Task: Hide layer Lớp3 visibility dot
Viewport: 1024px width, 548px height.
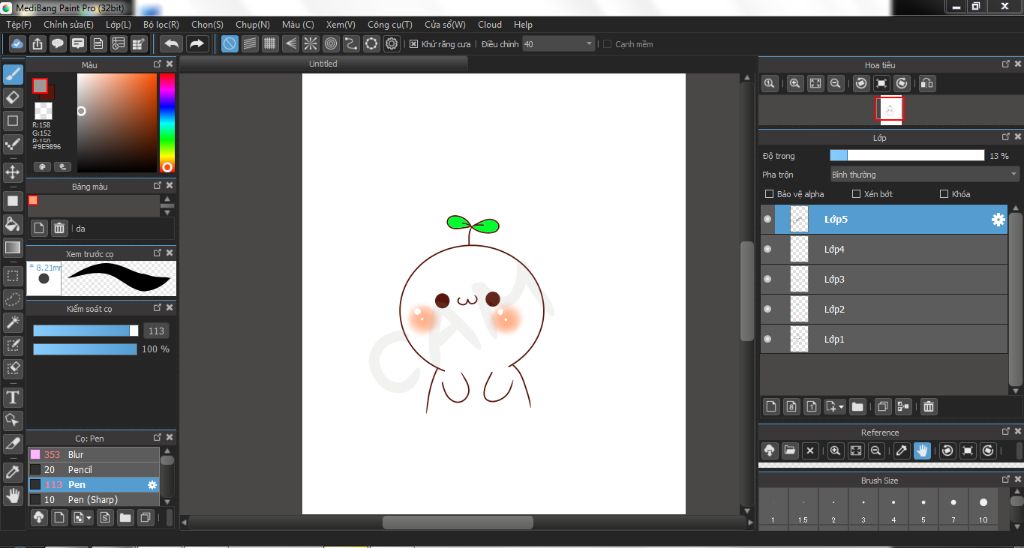Action: pos(767,279)
